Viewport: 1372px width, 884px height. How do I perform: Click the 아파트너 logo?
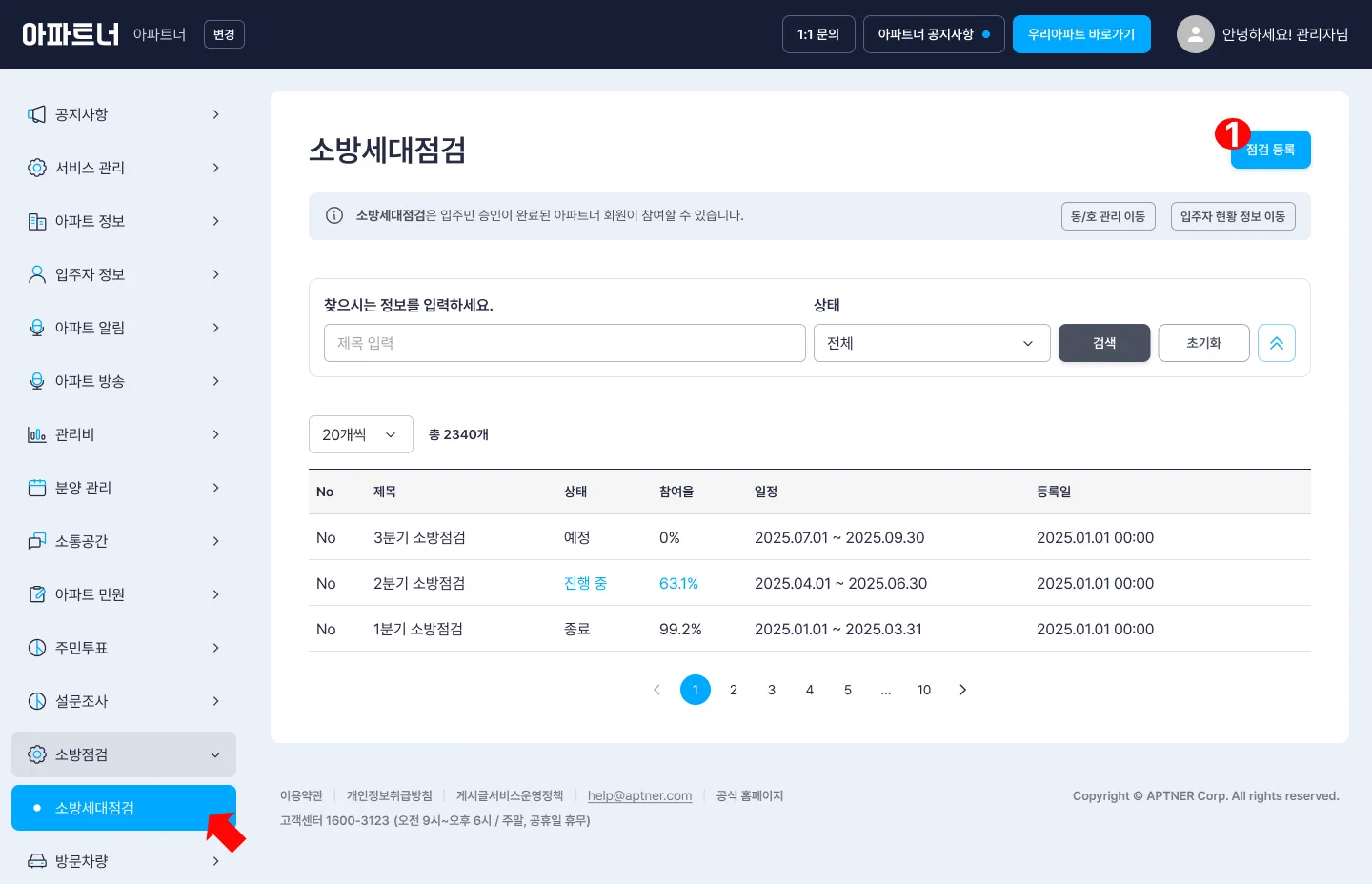click(x=71, y=34)
